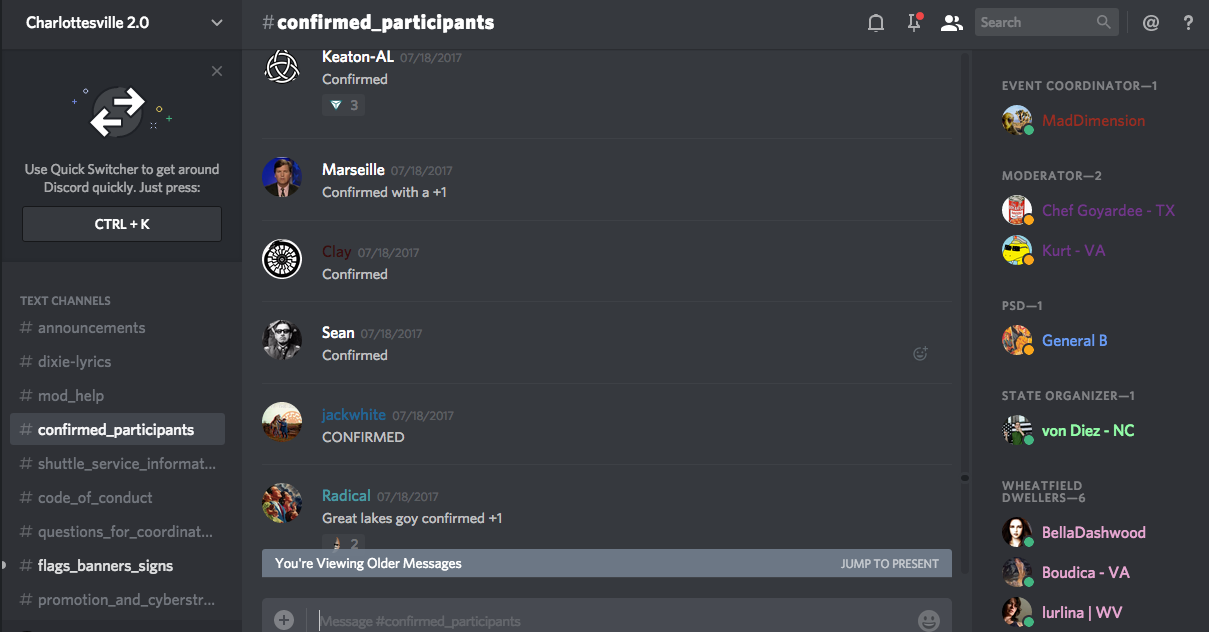Image resolution: width=1209 pixels, height=632 pixels.
Task: Click the CTRL + K button
Action: coord(122,224)
